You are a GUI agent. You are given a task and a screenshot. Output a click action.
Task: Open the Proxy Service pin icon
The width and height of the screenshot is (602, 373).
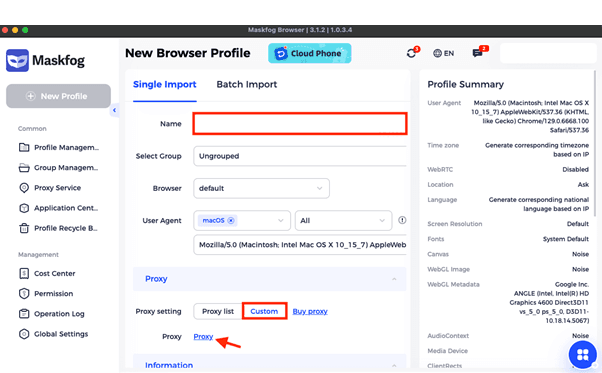pyautogui.click(x=24, y=188)
